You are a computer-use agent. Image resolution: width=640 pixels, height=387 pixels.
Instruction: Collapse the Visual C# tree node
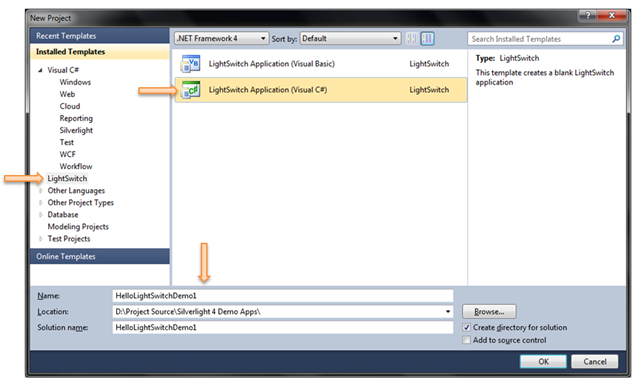click(40, 70)
